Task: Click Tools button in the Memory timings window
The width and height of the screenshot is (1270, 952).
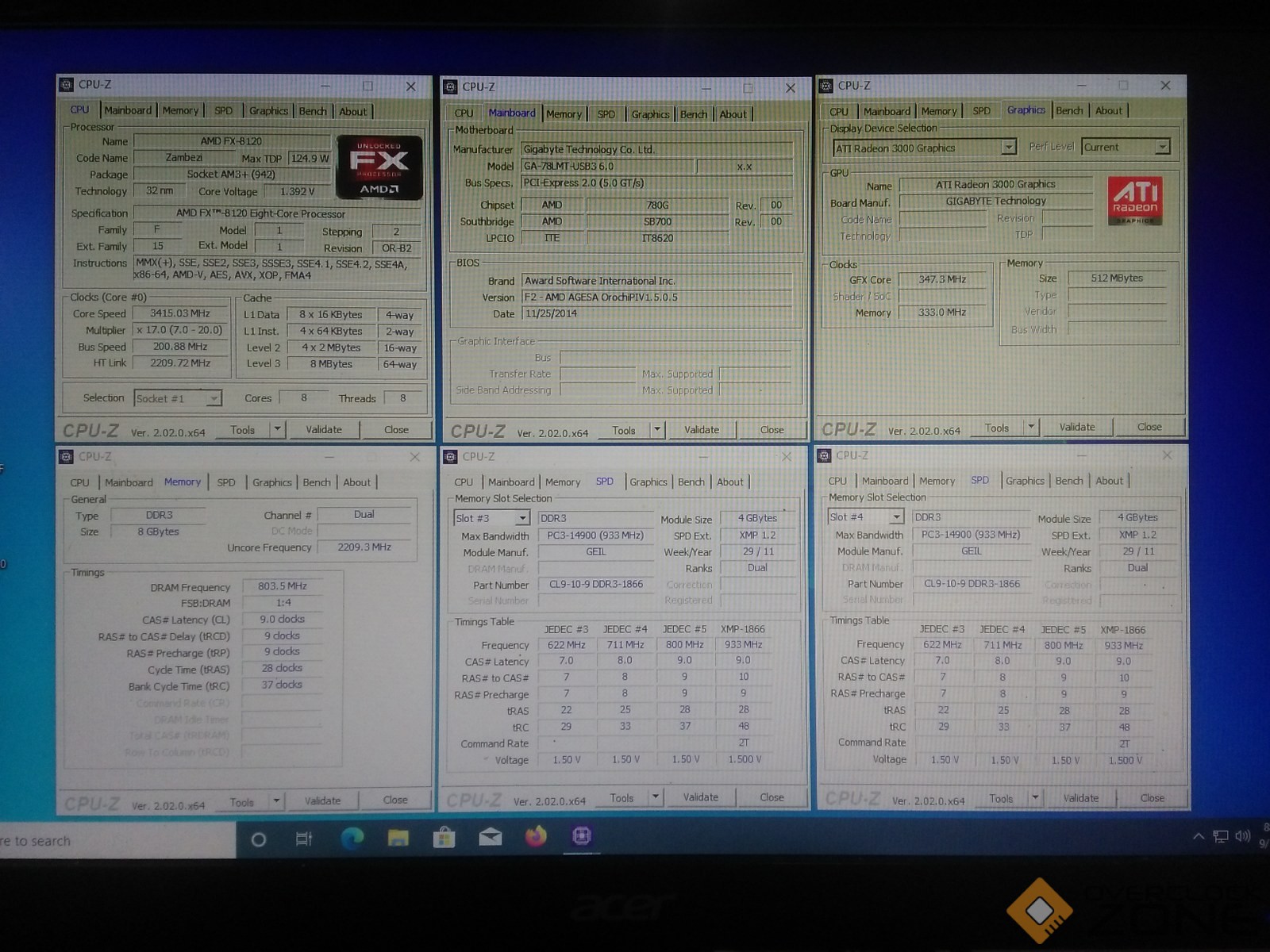Action: click(x=242, y=802)
